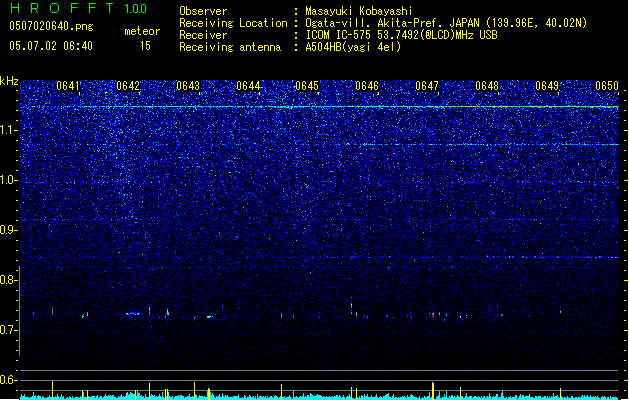Click the 0643 time marker
629x400 pixels.
(188, 86)
